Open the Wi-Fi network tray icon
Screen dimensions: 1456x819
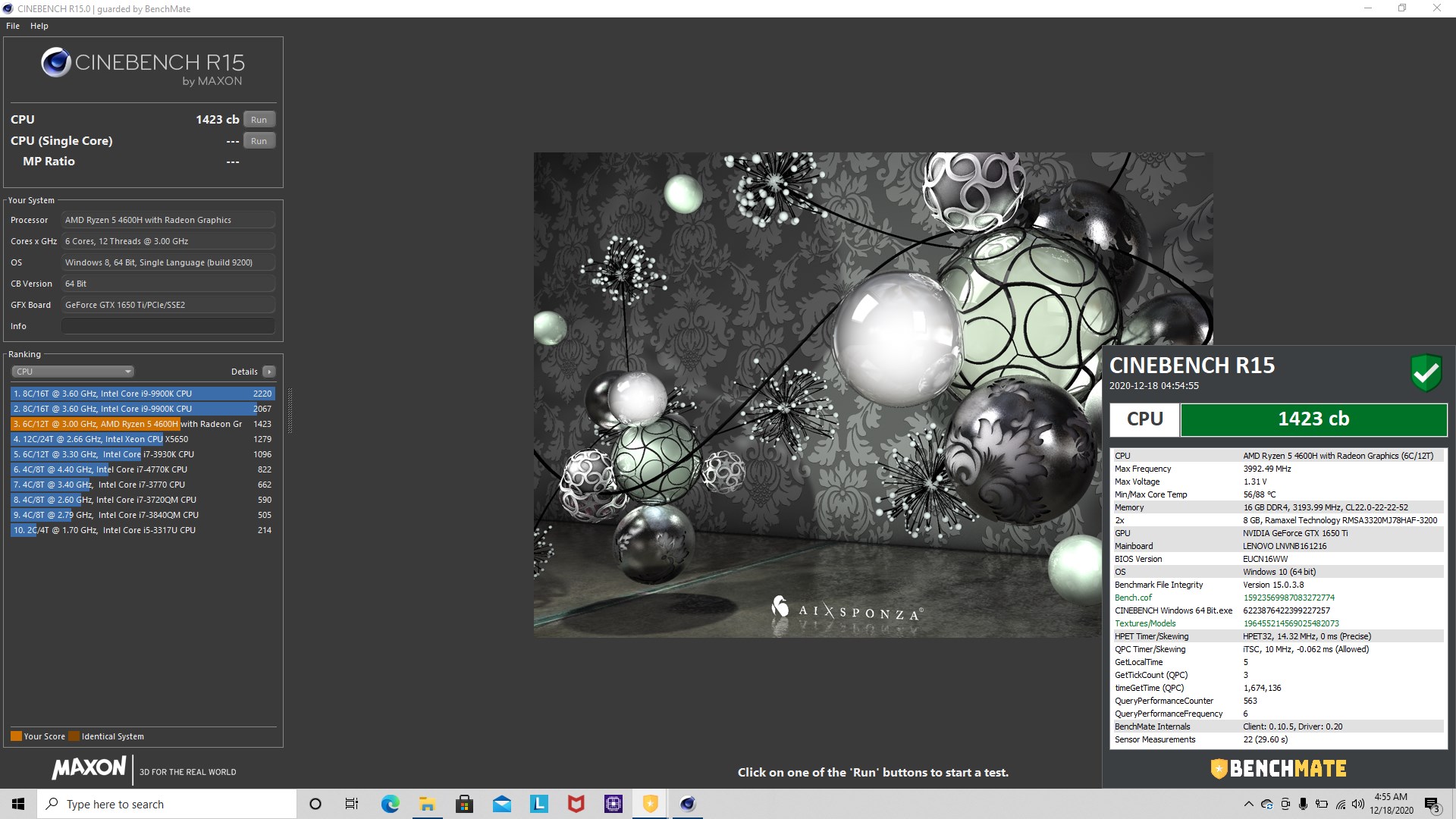click(x=1341, y=804)
